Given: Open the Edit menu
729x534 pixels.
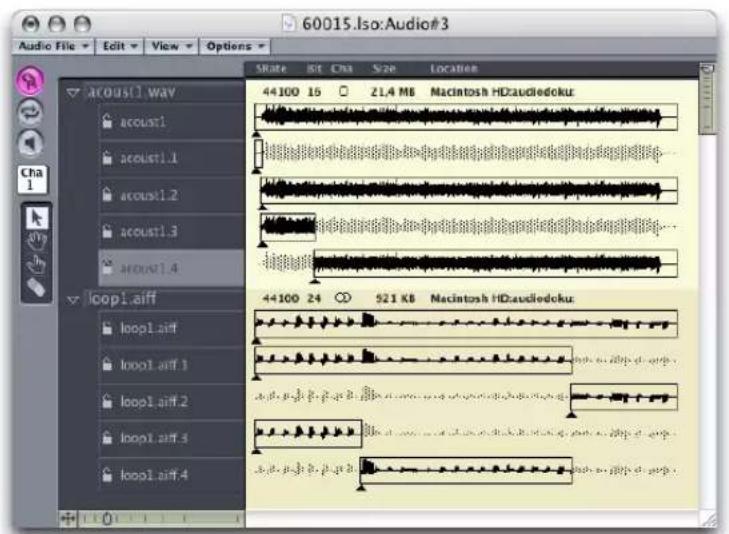Looking at the screenshot, I should click(119, 46).
